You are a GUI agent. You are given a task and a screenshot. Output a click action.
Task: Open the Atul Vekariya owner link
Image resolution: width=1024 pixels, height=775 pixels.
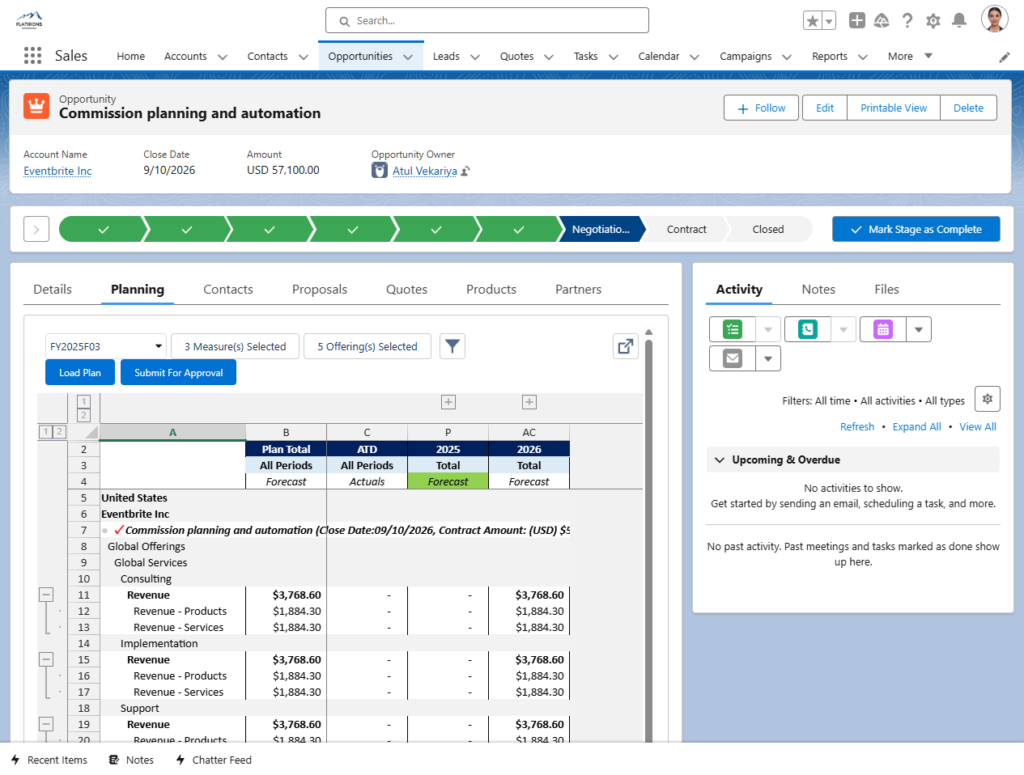click(x=424, y=171)
